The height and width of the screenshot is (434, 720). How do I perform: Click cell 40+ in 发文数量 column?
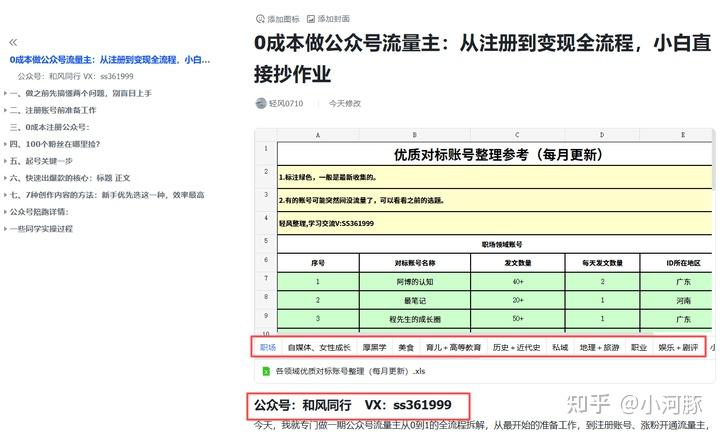518,282
